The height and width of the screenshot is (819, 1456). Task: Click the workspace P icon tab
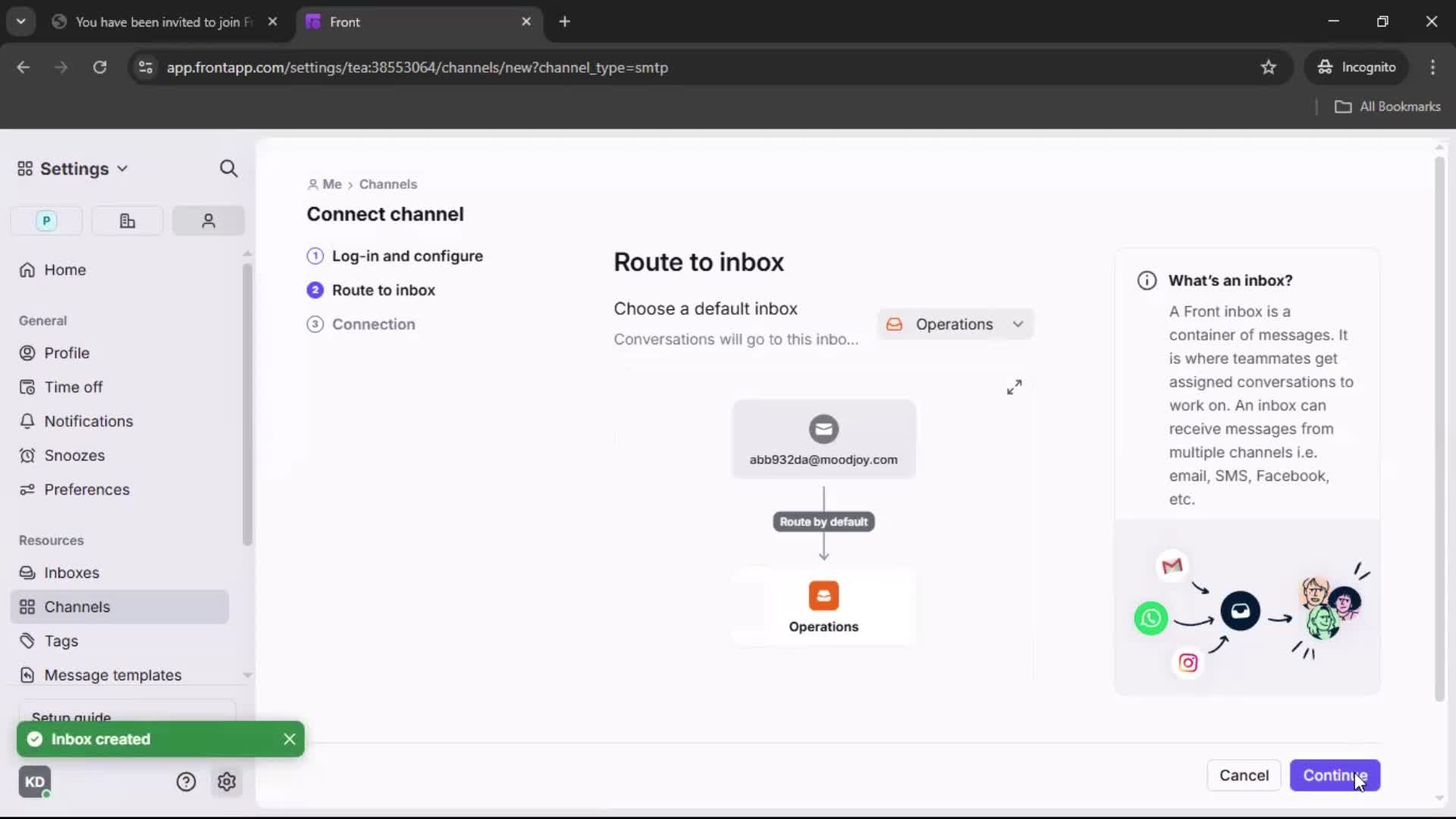point(46,221)
